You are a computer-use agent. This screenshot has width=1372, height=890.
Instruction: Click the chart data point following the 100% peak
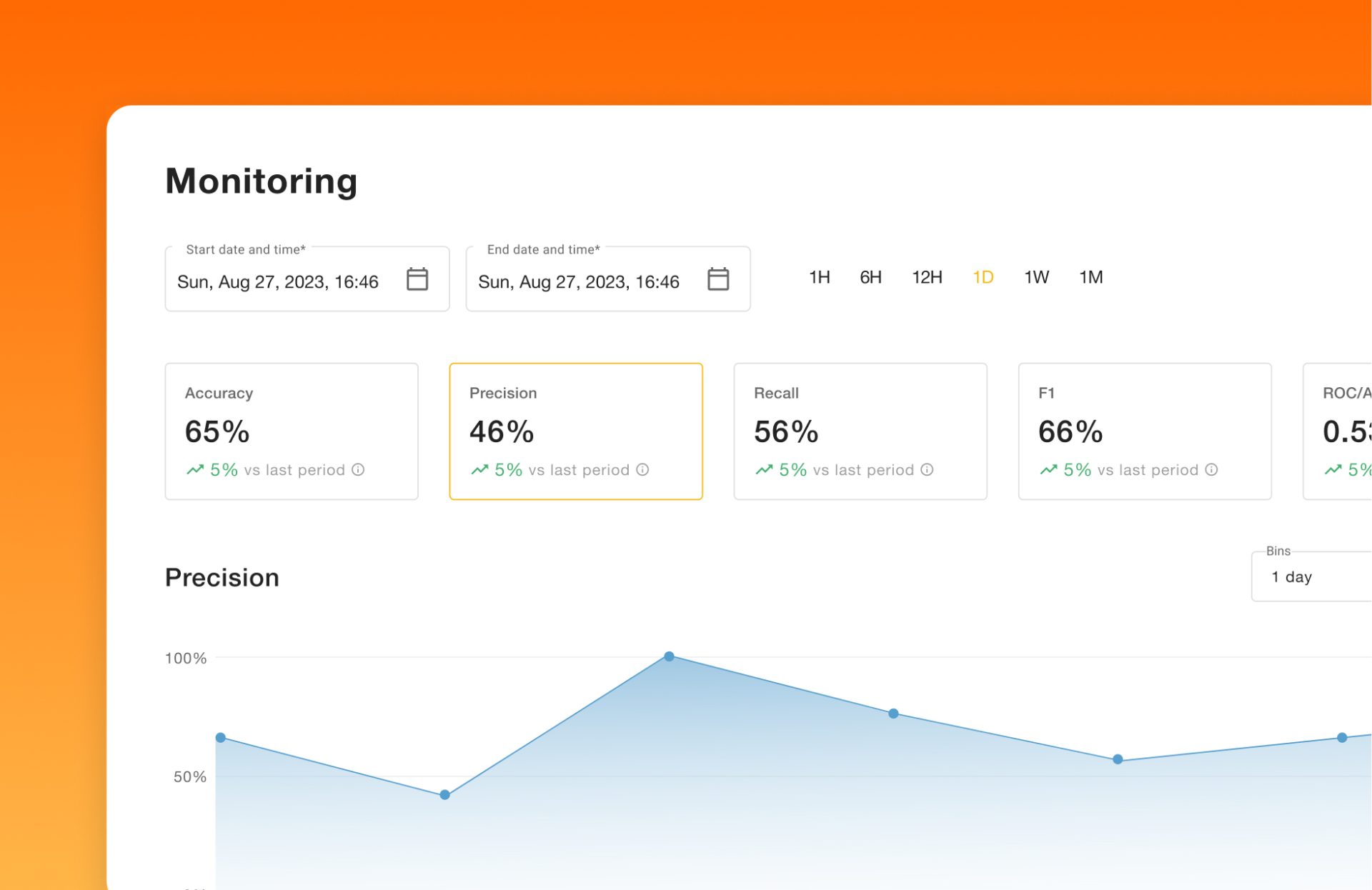(x=893, y=714)
